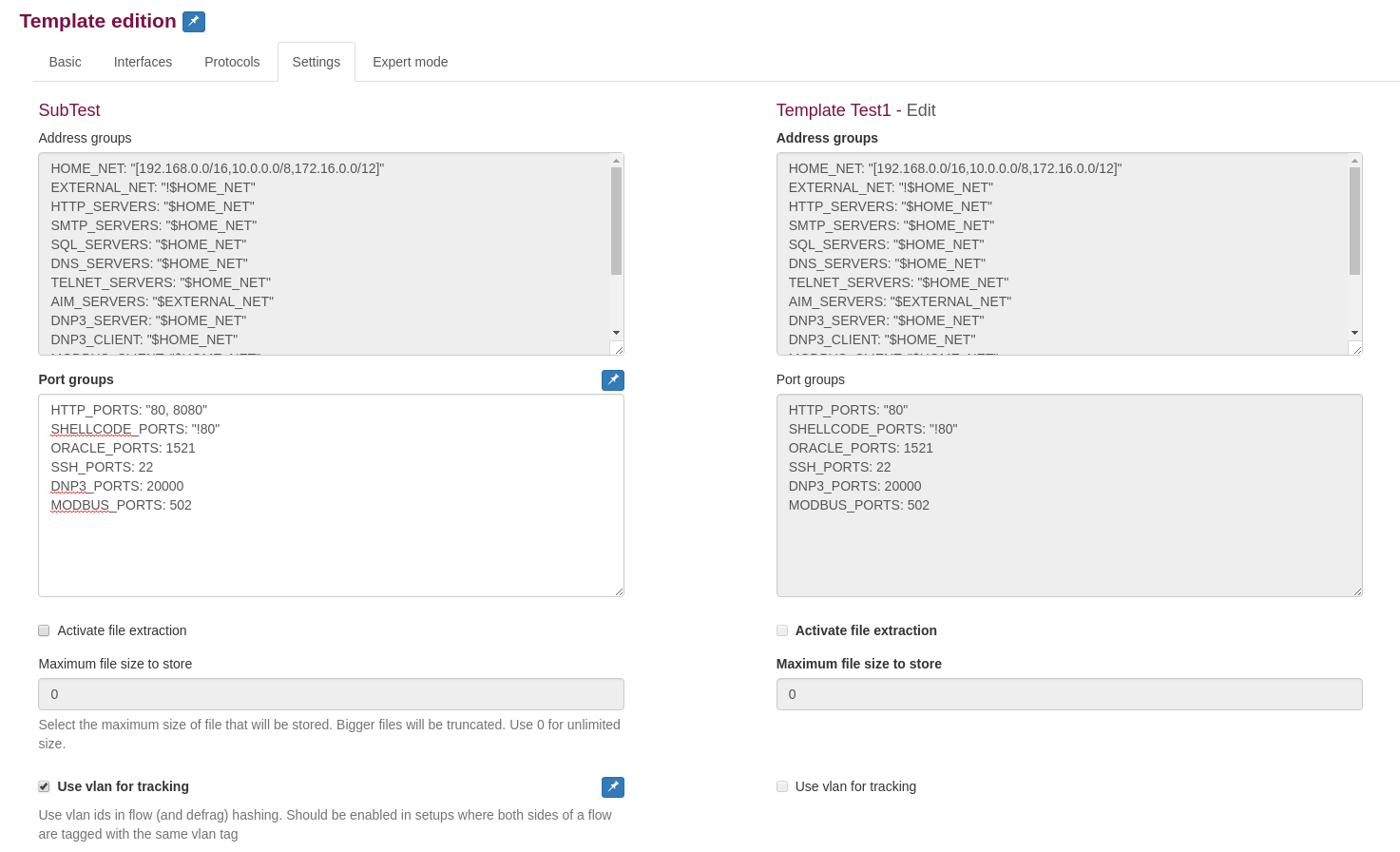Click scroll down arrow in SubTest Address groups
Screen dimensions: 1400x852
616,333
